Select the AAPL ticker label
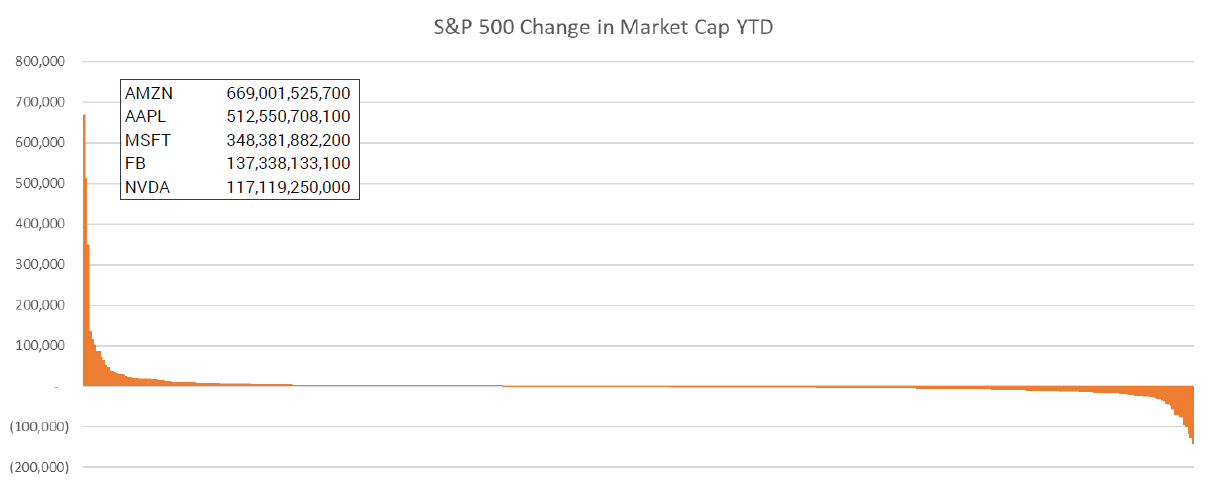The image size is (1210, 484). pyautogui.click(x=148, y=116)
